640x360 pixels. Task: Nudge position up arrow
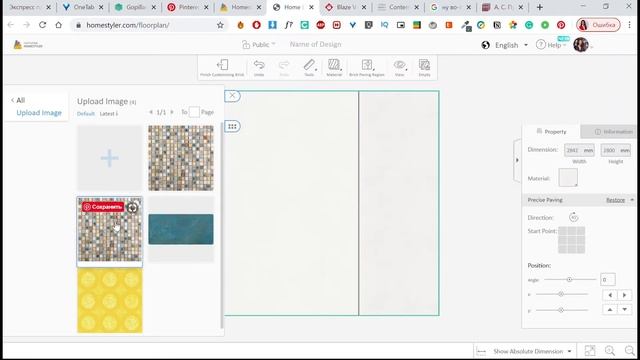click(610, 310)
